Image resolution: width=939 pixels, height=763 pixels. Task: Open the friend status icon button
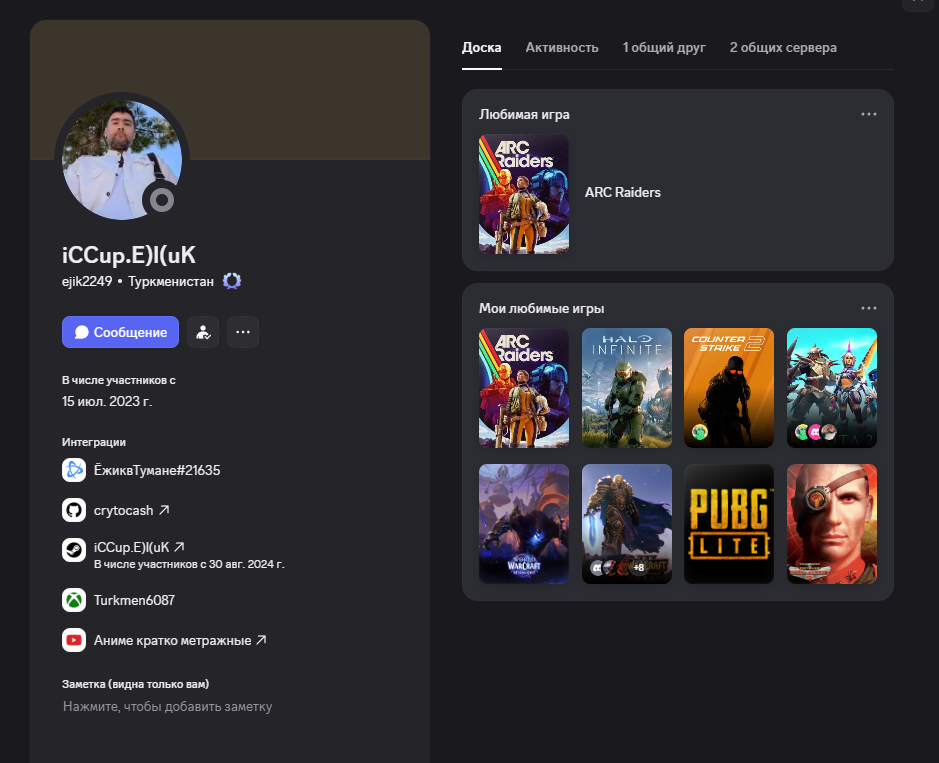(x=203, y=332)
